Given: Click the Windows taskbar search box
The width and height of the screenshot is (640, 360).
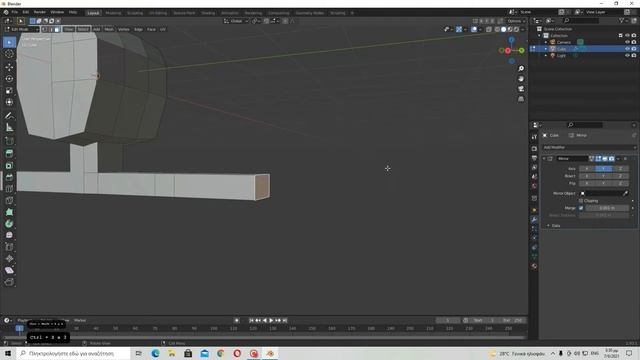Looking at the screenshot, I should [x=73, y=353].
